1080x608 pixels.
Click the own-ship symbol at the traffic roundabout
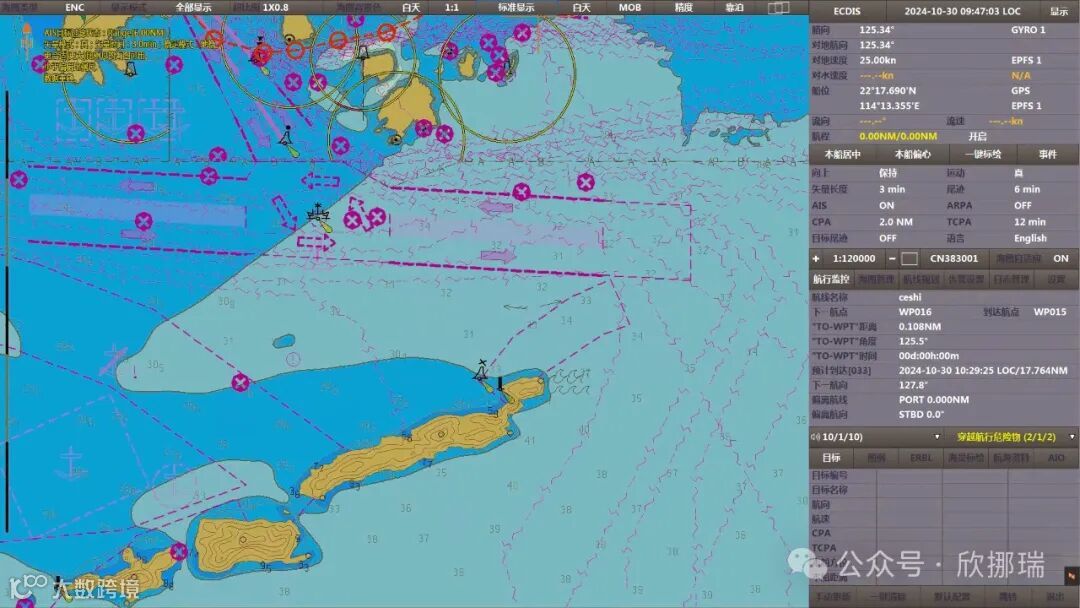click(318, 214)
